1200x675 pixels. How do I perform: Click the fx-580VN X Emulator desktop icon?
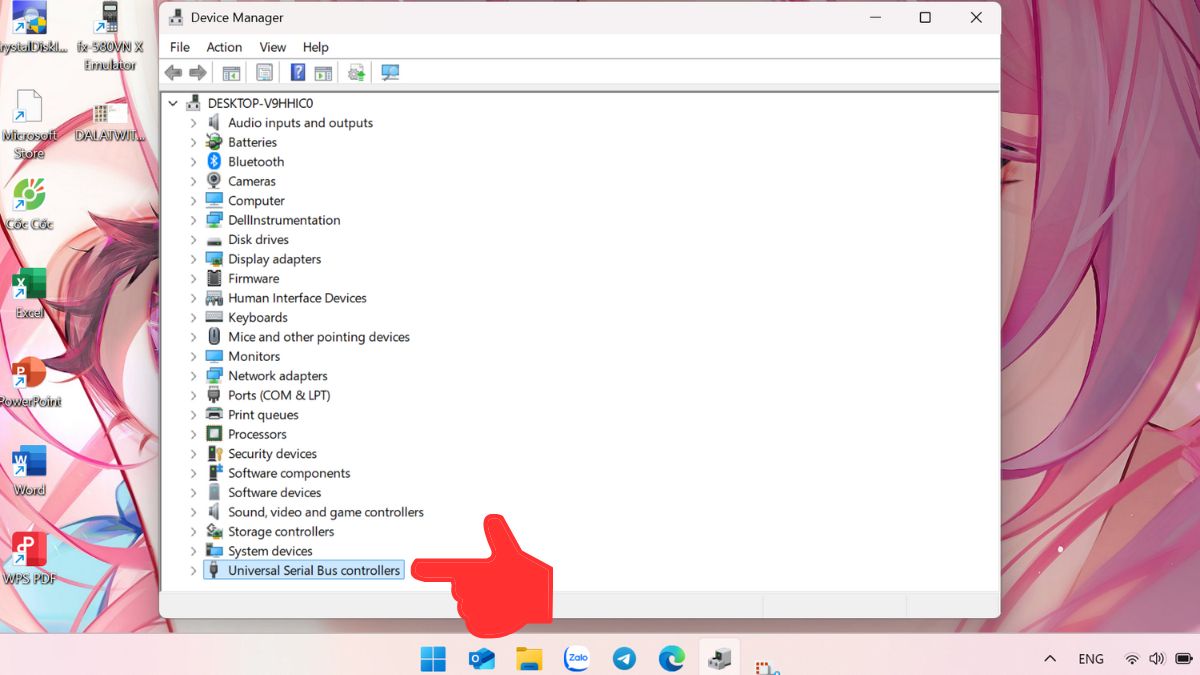(110, 35)
